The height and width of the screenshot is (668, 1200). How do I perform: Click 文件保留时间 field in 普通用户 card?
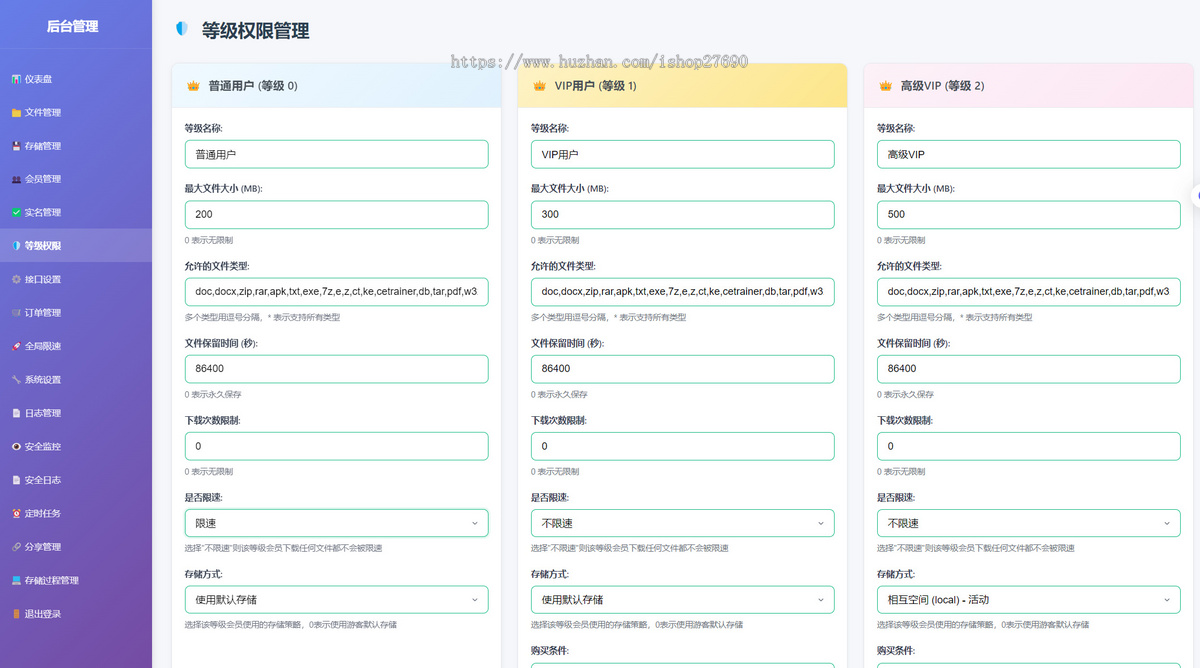[336, 369]
